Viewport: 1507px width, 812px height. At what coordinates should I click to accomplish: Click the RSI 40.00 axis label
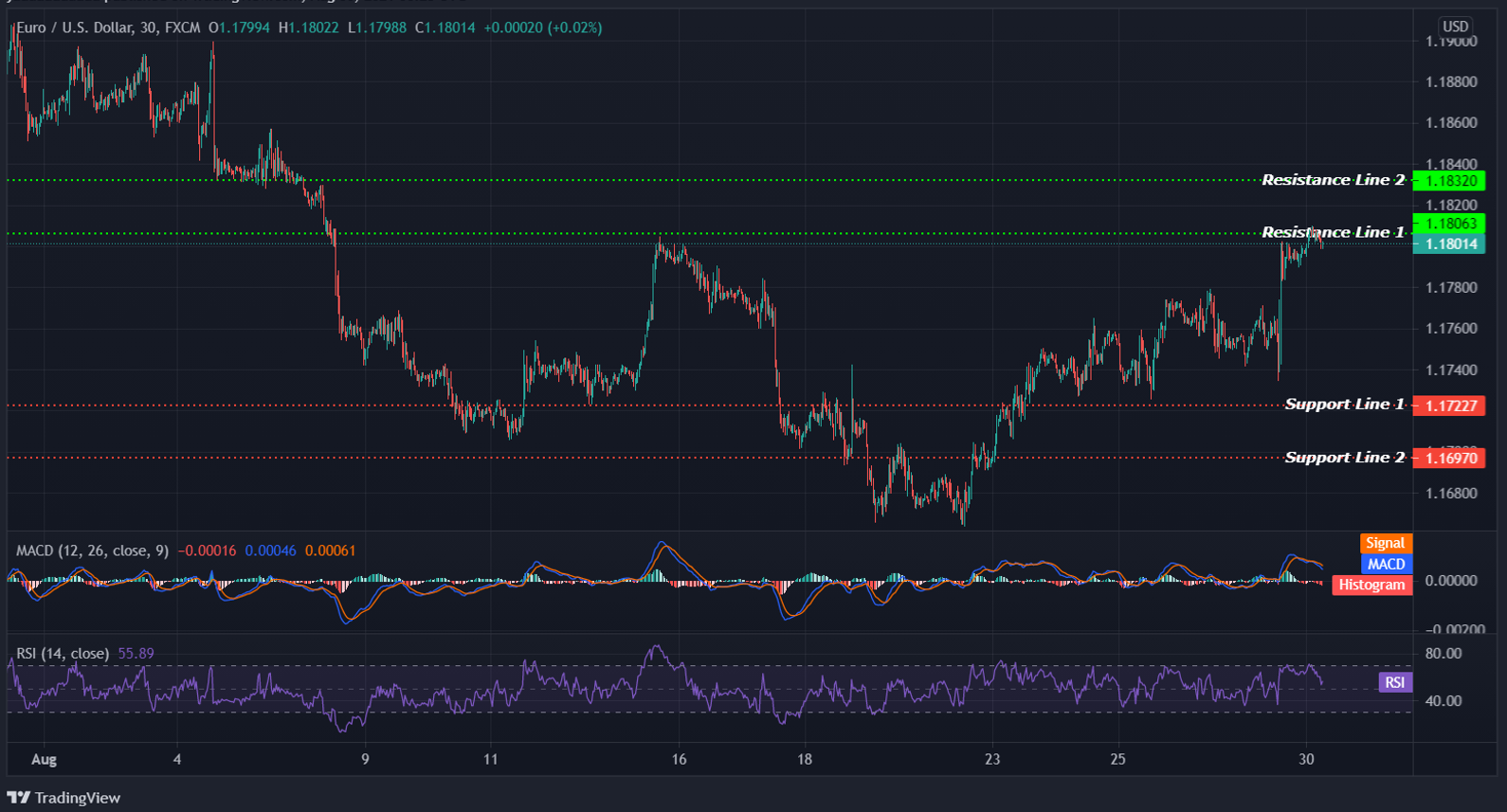[x=1443, y=701]
